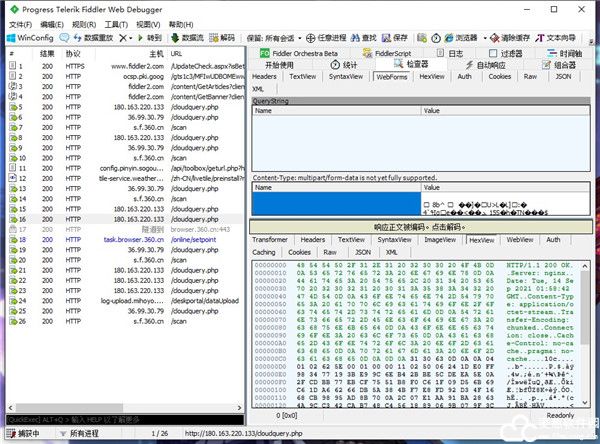Open the 规则(R) menu
Screen dimensions: 600x444
(x=84, y=24)
